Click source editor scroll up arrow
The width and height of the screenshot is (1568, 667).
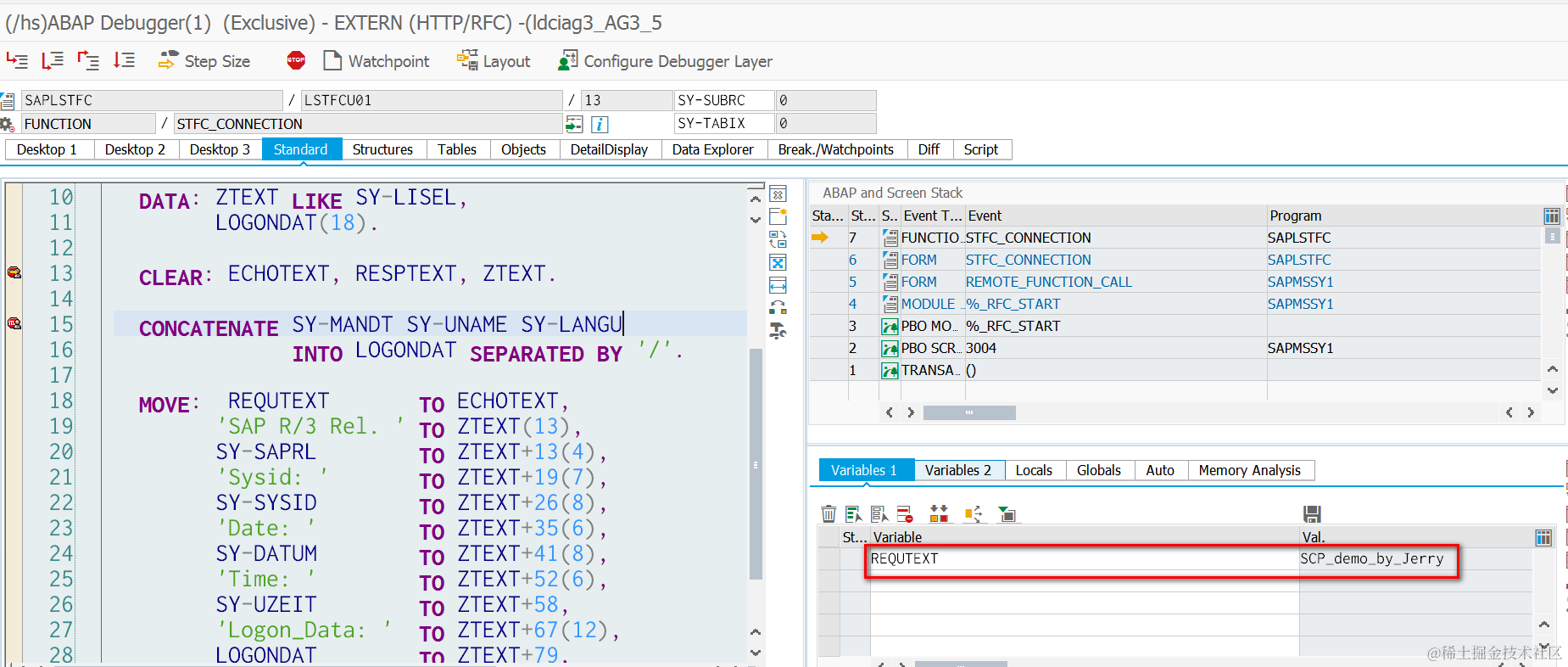(756, 199)
